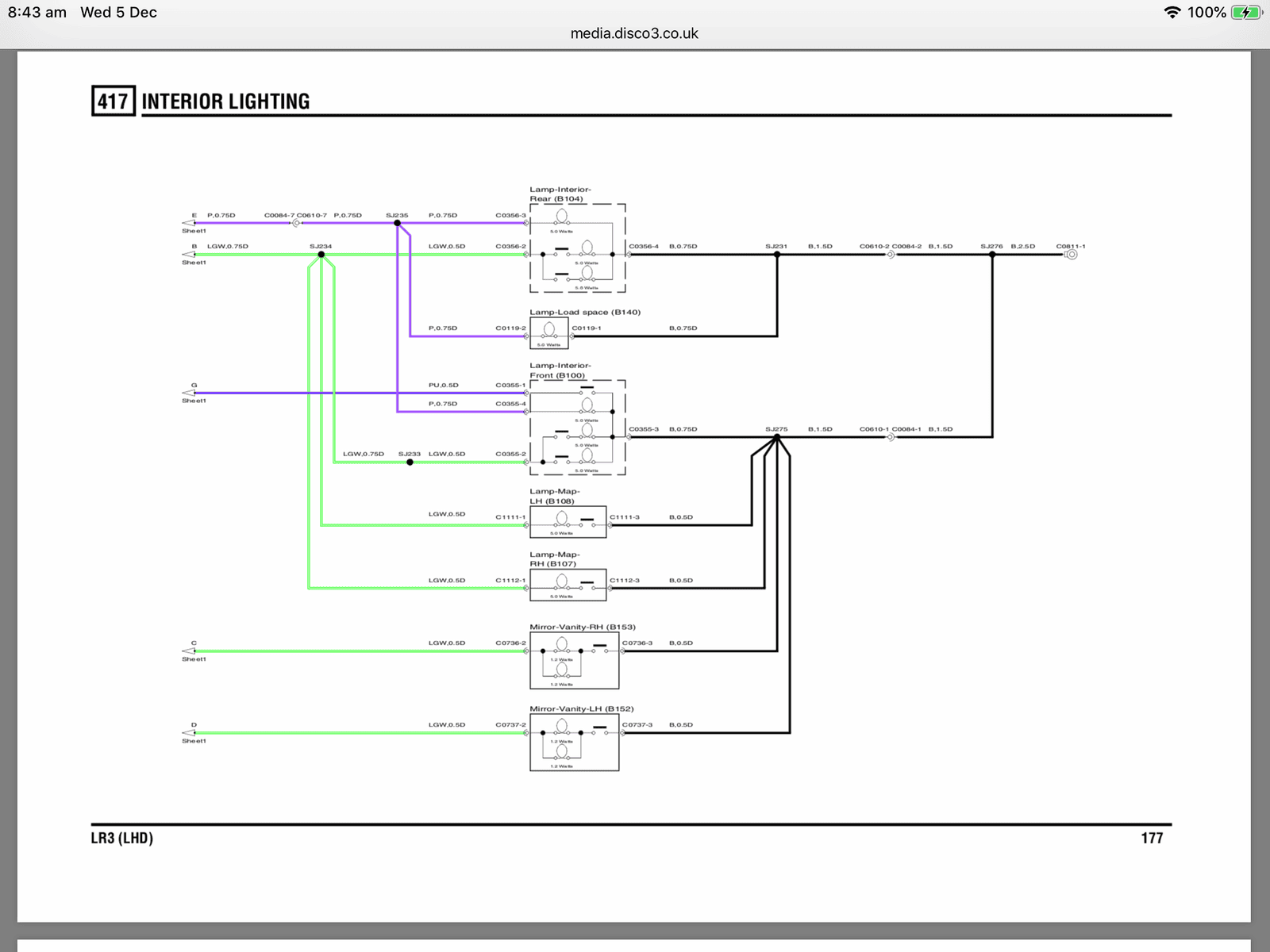This screenshot has height=952, width=1270.
Task: Tap the Wed 5 Dec date
Action: [x=118, y=12]
